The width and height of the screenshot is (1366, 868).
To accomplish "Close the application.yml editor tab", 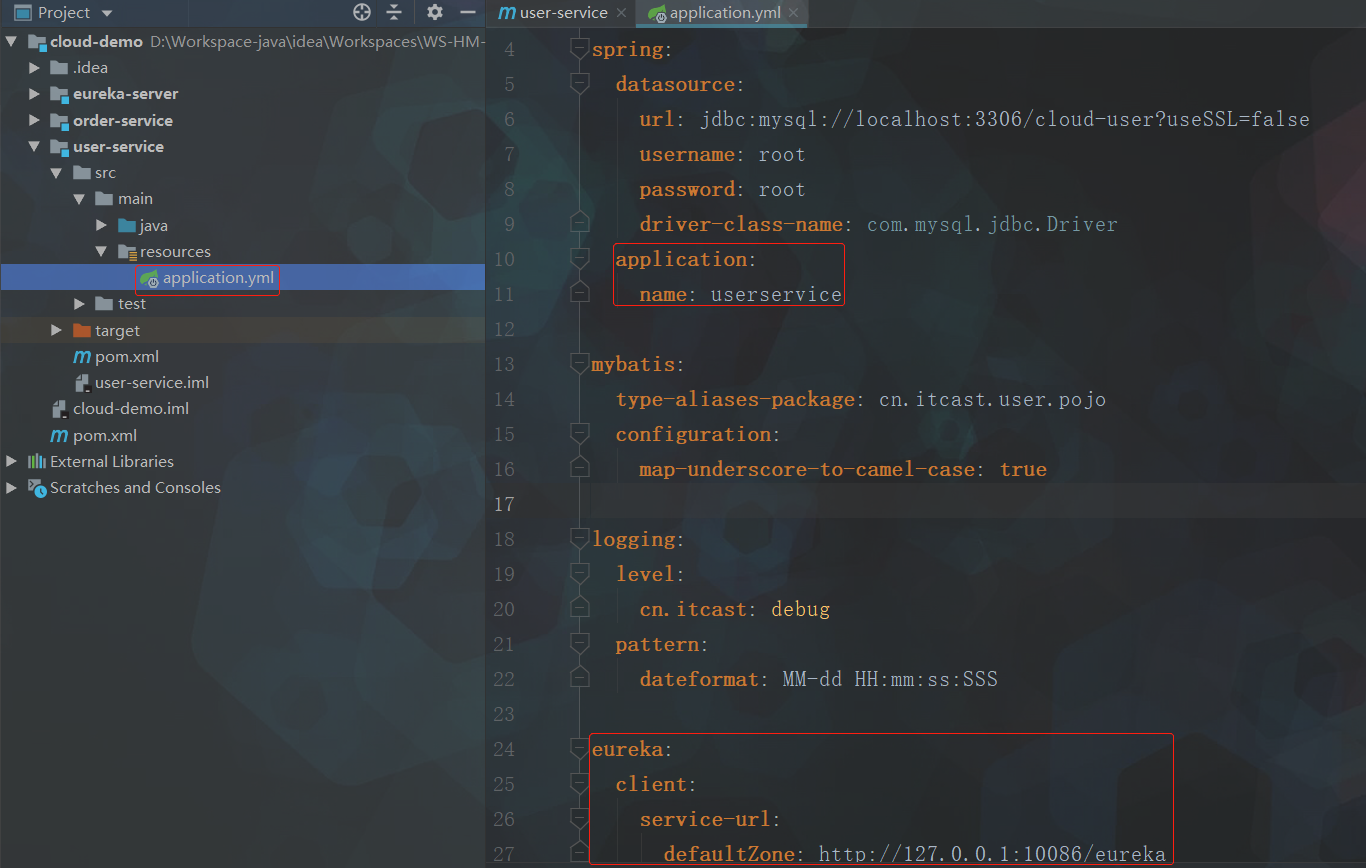I will point(793,13).
